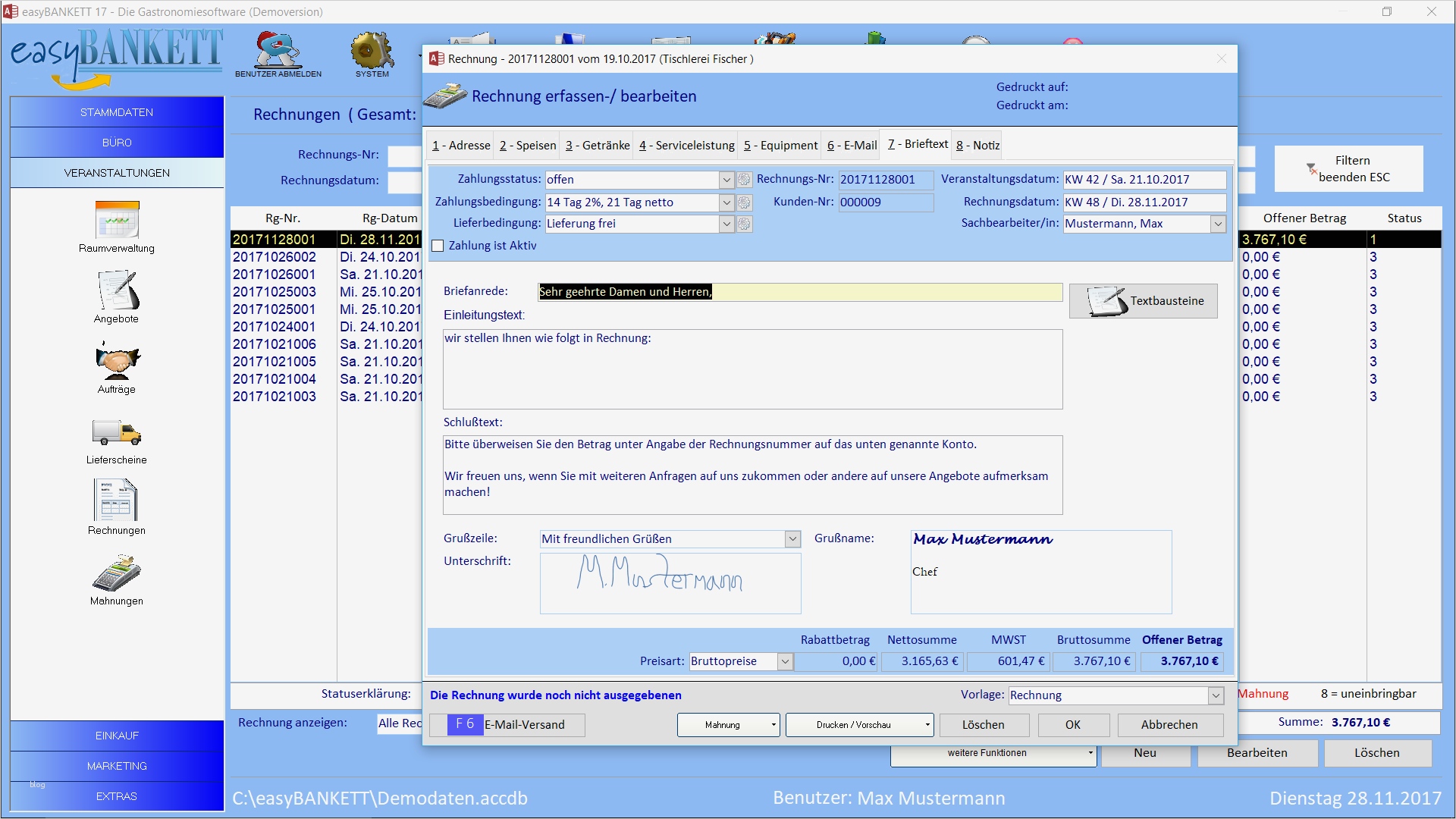The height and width of the screenshot is (819, 1456).
Task: Open the Angebote sidebar icon
Action: [x=117, y=291]
